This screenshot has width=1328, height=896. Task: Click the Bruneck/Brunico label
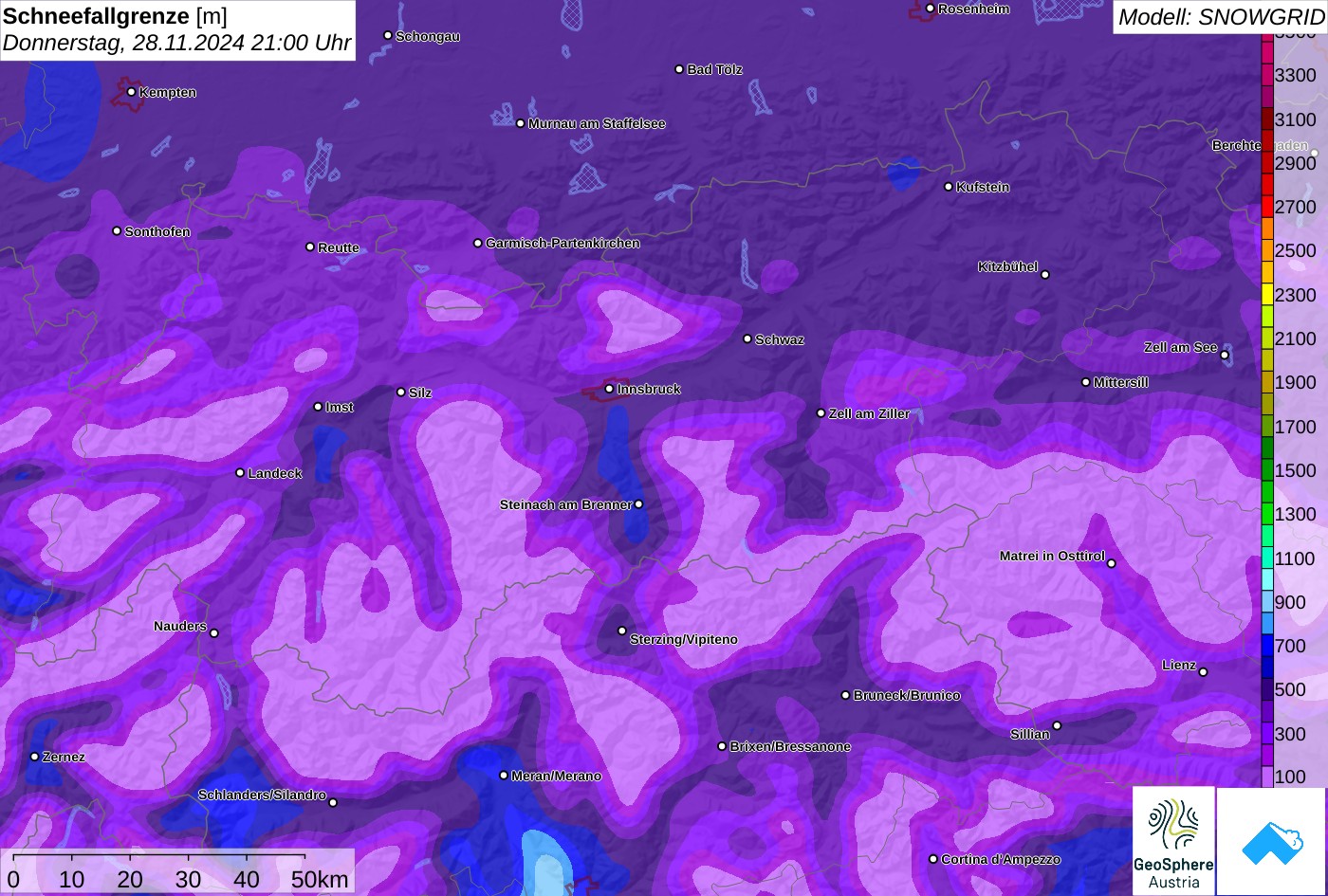coord(907,695)
